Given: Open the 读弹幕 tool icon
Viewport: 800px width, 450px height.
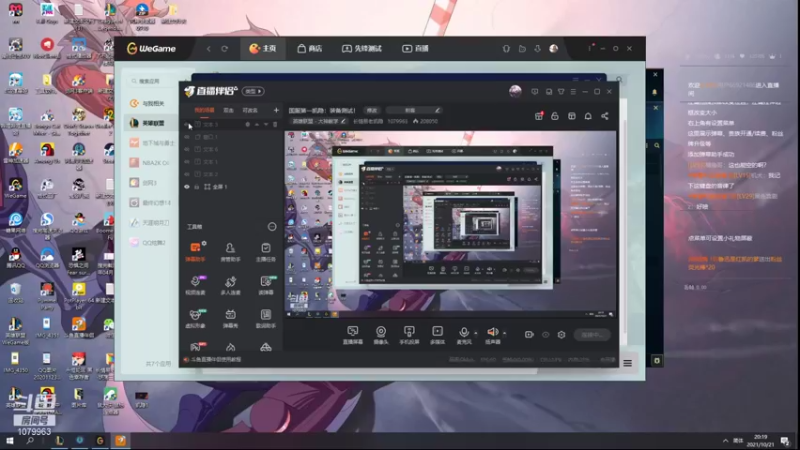Looking at the screenshot, I should point(266,285).
